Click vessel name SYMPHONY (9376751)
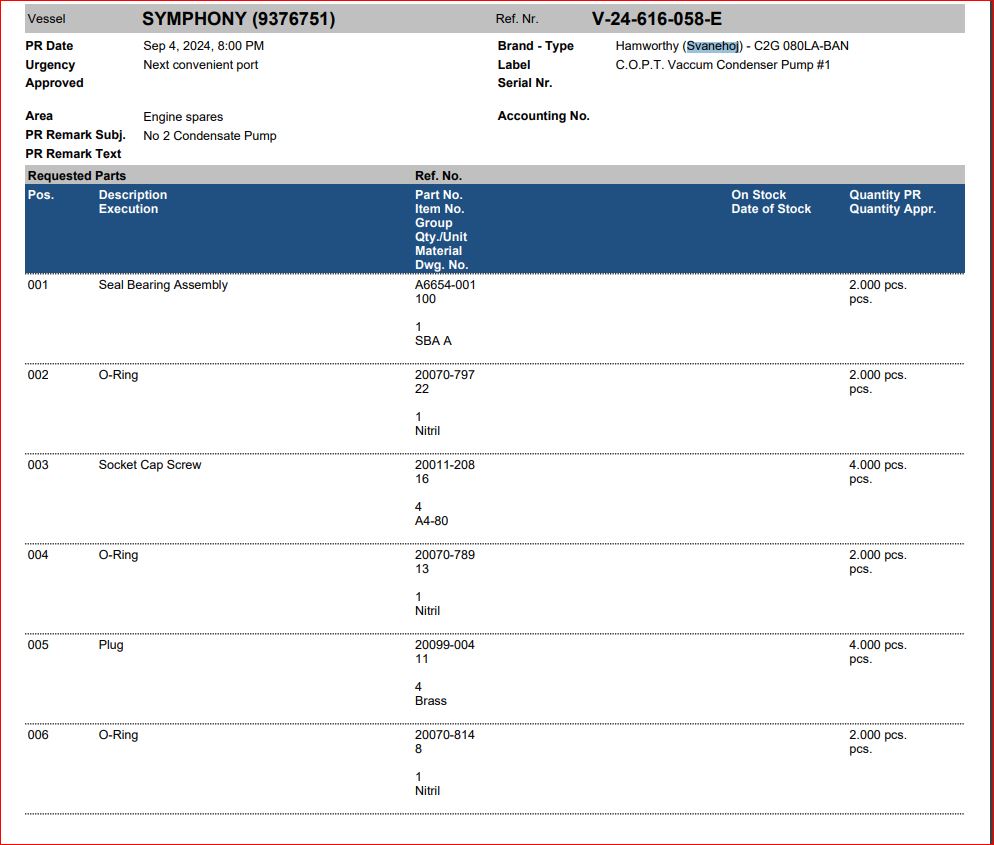994x845 pixels. [238, 19]
